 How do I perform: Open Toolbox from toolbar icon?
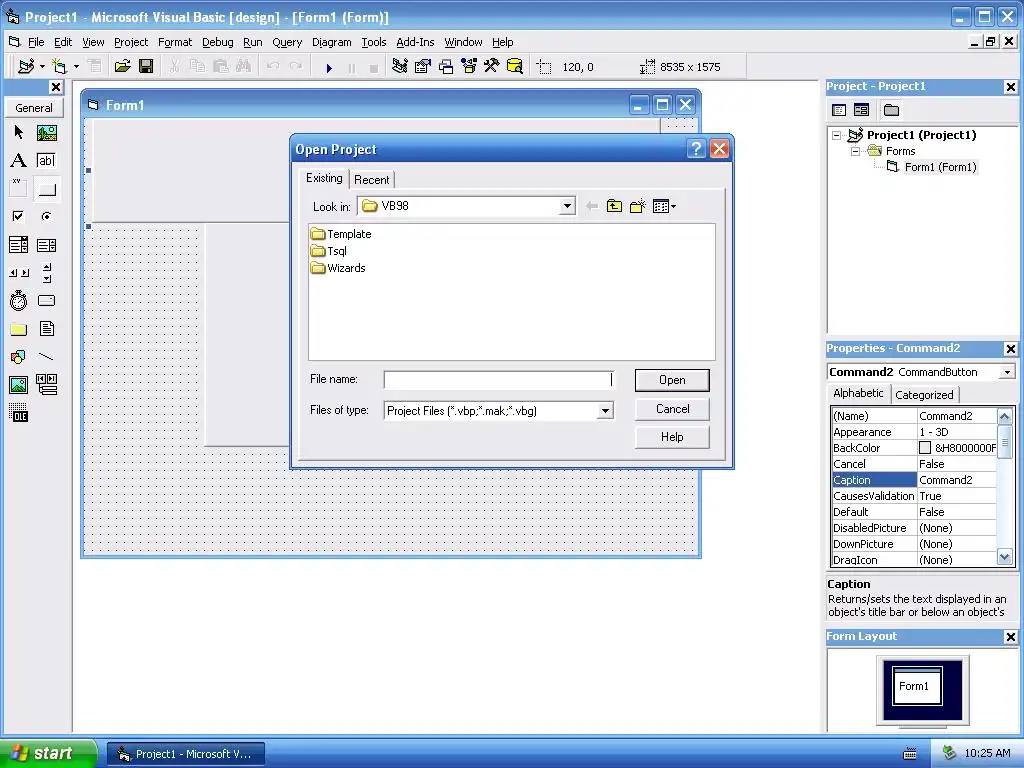pos(491,67)
